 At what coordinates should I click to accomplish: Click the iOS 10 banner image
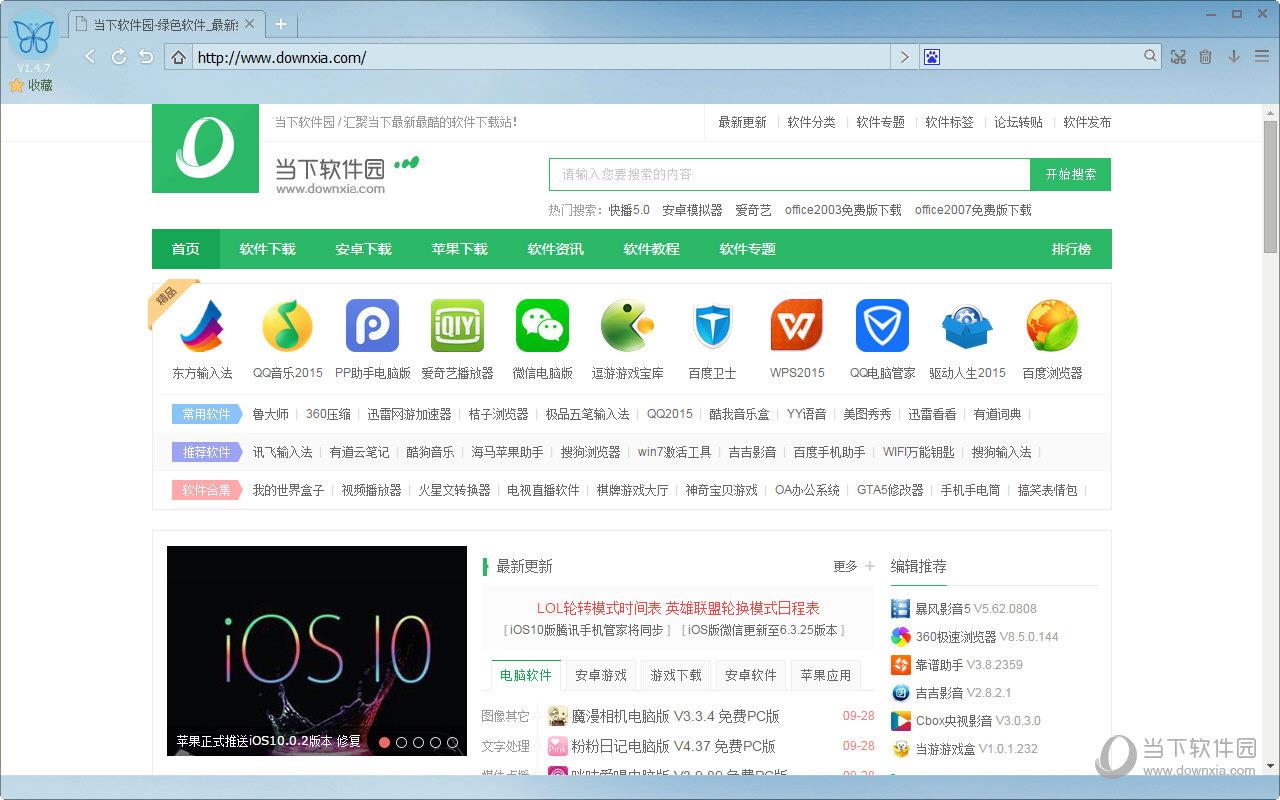[x=317, y=650]
